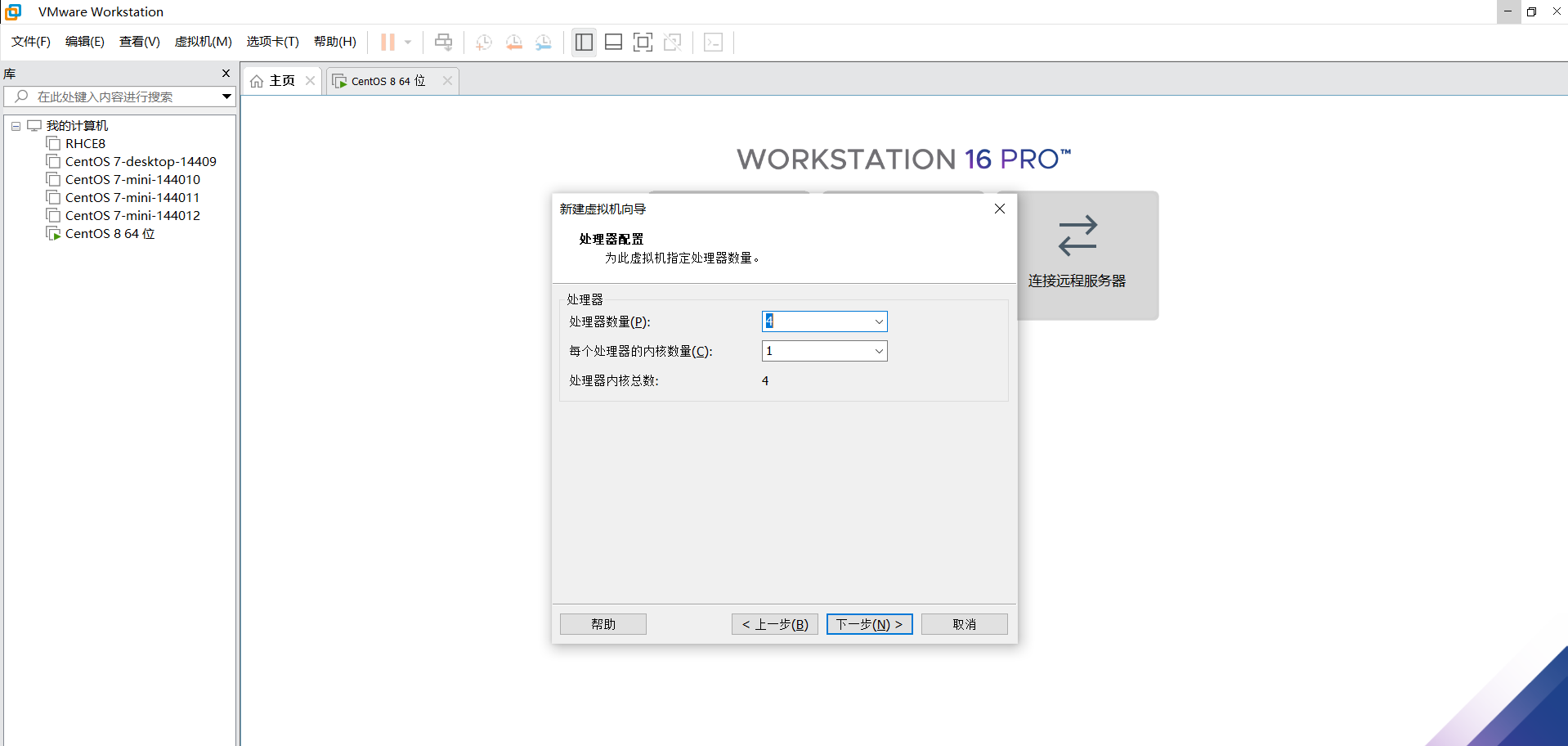Screen dimensions: 1568x746
Task: Select the RHCE8 virtual machine
Action: [x=84, y=143]
